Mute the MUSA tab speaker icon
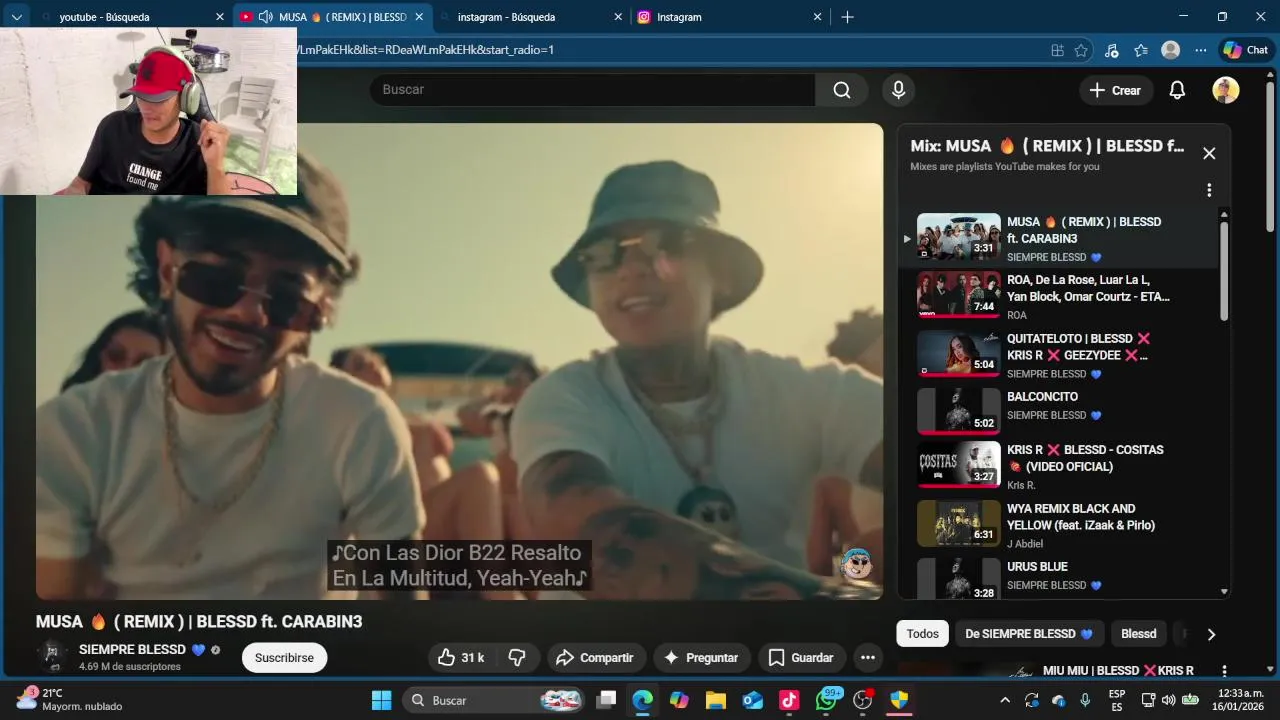Image resolution: width=1280 pixels, height=720 pixels. (x=265, y=17)
